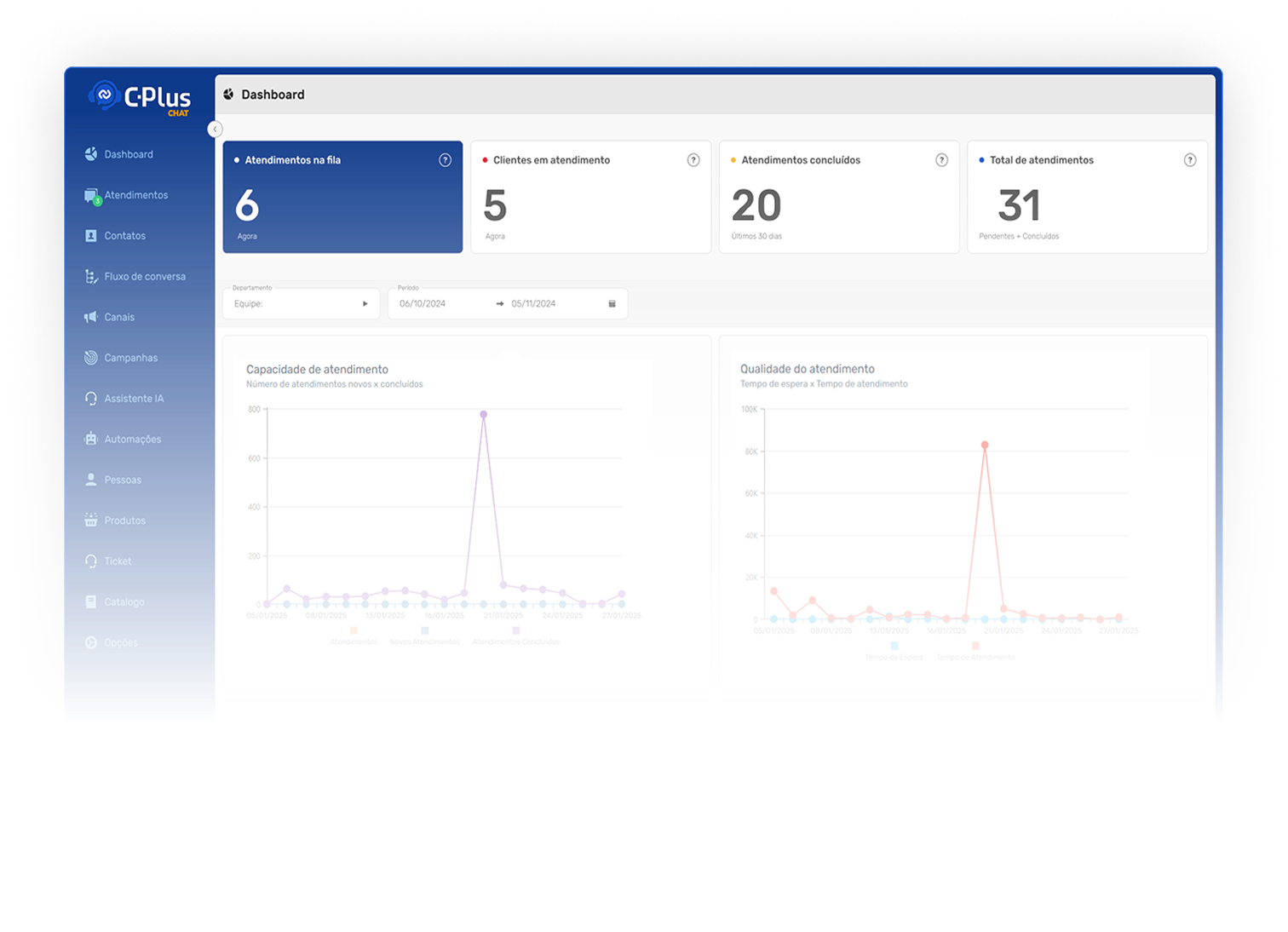Expand the Equipe department dropdown
This screenshot has width=1288, height=932.
[x=301, y=303]
